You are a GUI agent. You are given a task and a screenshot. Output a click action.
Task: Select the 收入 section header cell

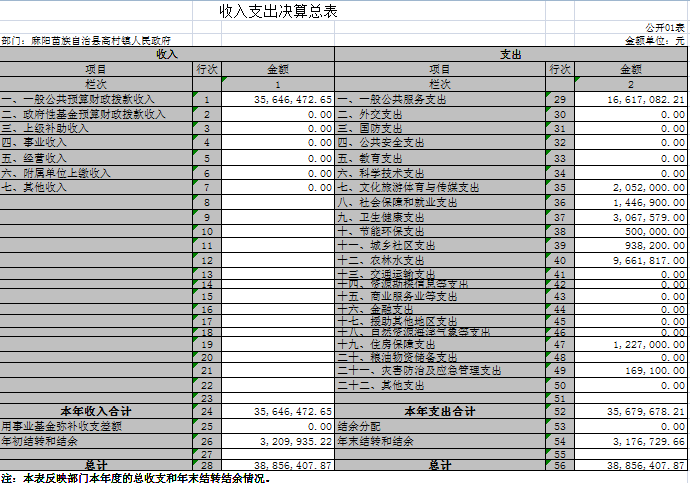(167, 54)
